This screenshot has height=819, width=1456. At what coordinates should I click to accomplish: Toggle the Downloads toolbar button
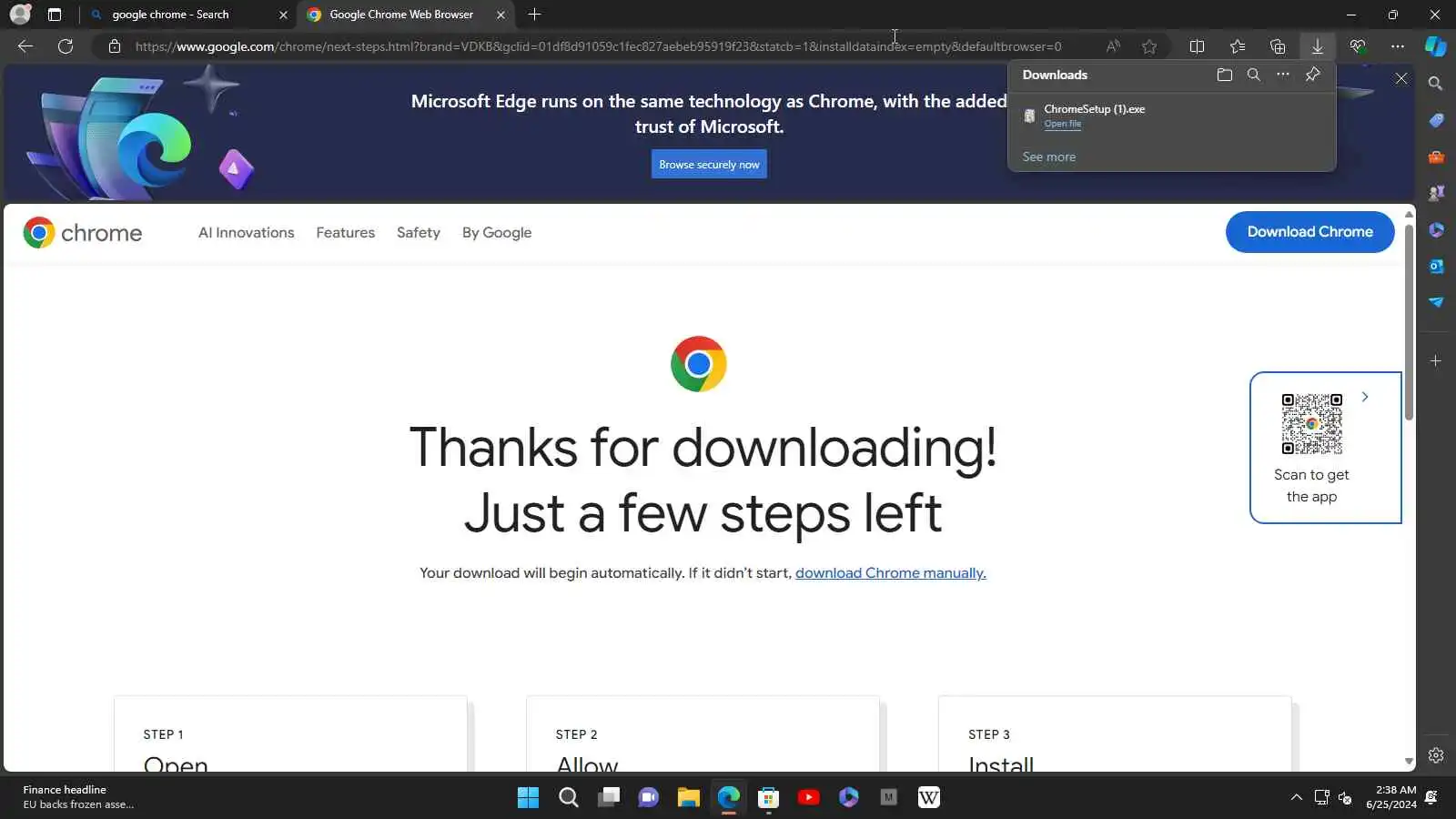(1318, 46)
